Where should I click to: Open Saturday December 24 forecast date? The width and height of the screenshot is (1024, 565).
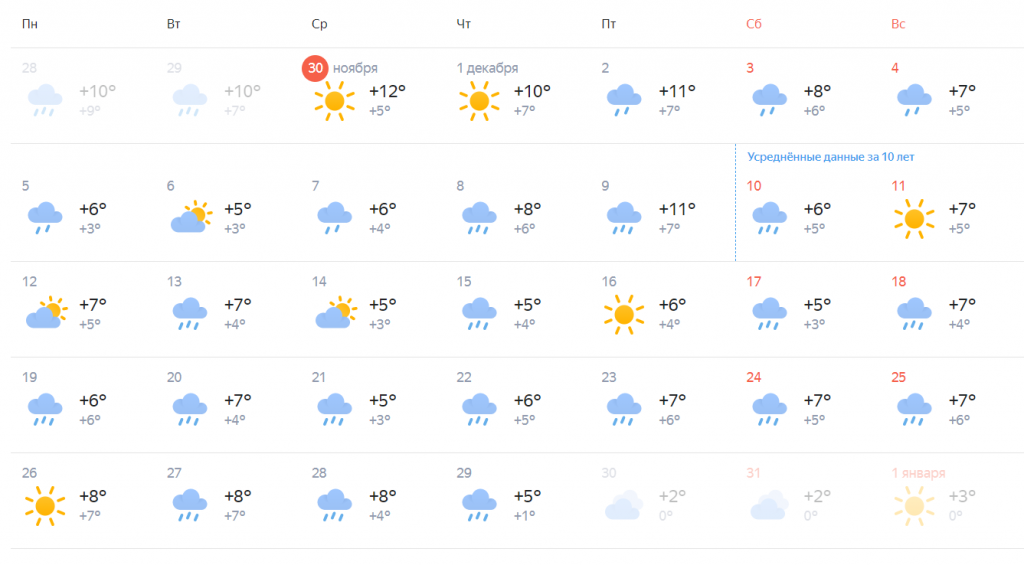coord(754,377)
